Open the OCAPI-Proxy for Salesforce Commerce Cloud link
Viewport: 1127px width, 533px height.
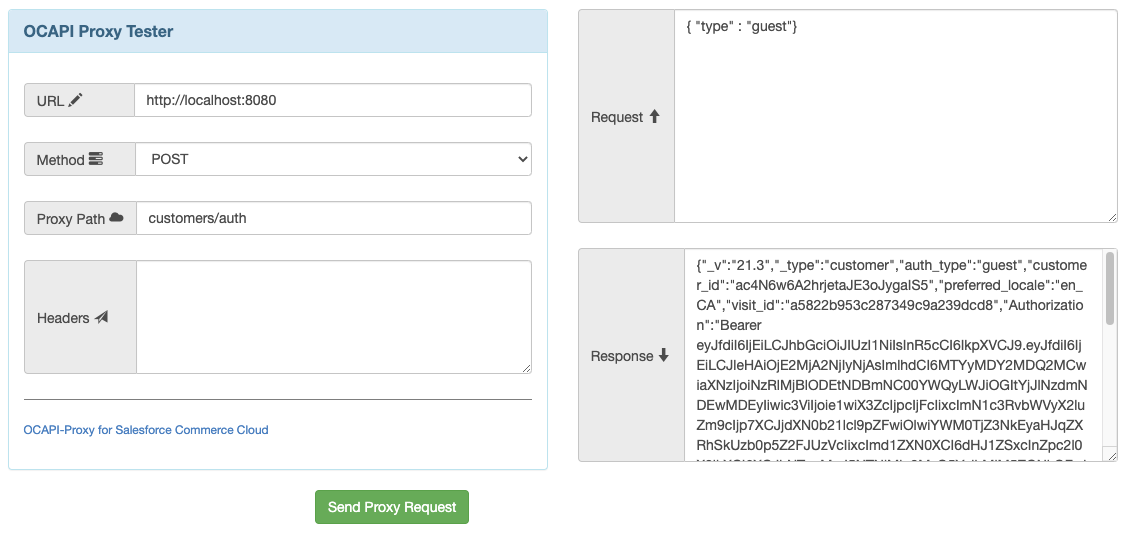pyautogui.click(x=146, y=430)
